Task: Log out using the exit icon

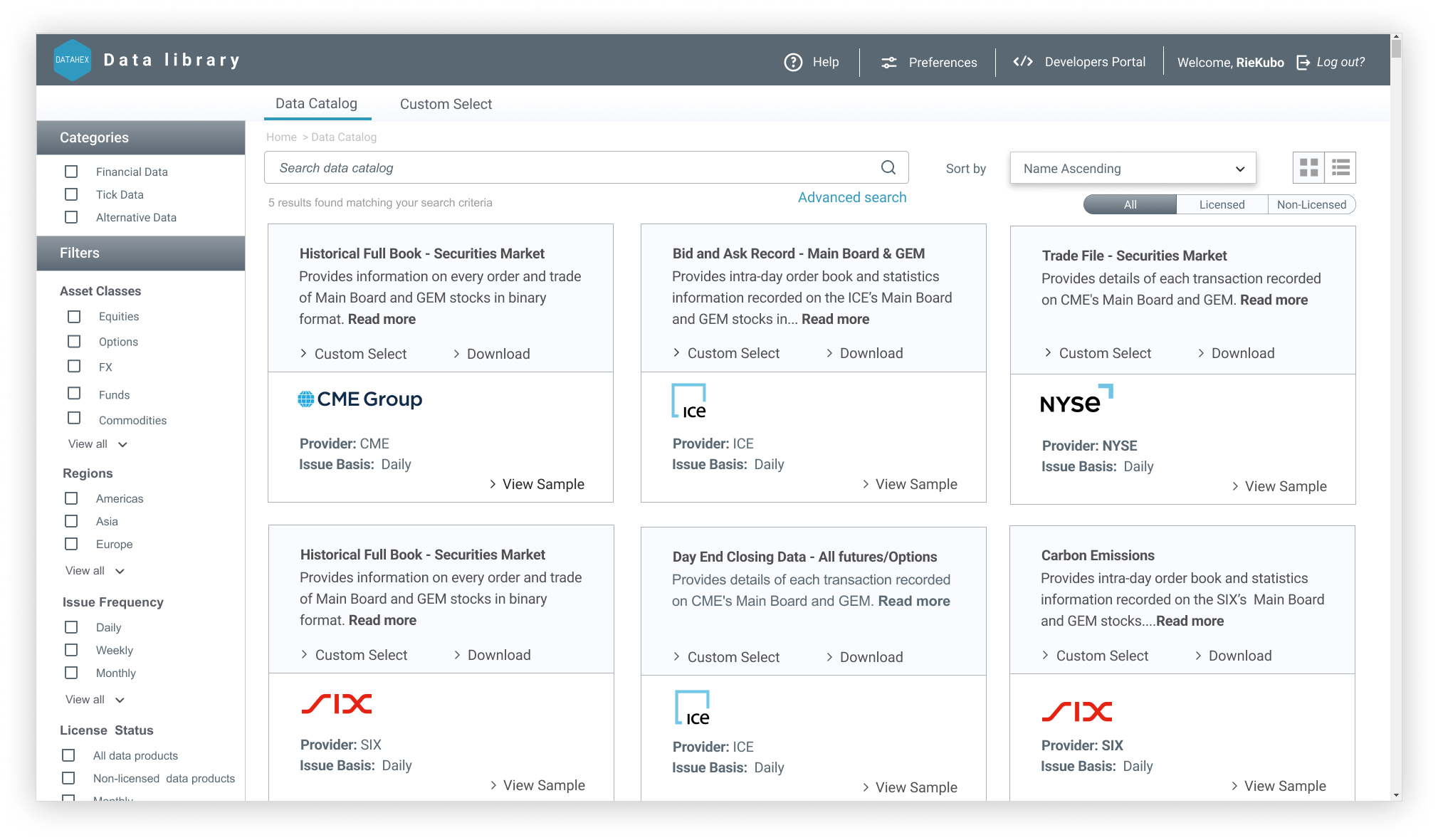Action: (1303, 62)
